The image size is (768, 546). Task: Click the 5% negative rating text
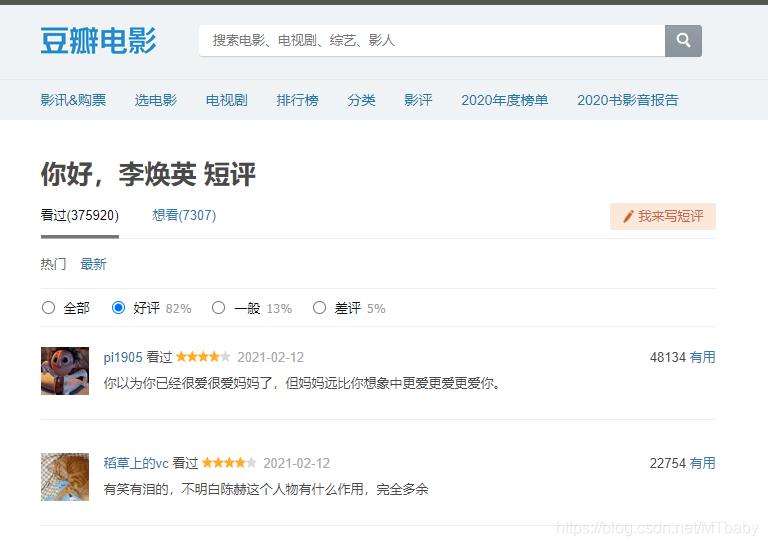[x=376, y=309]
